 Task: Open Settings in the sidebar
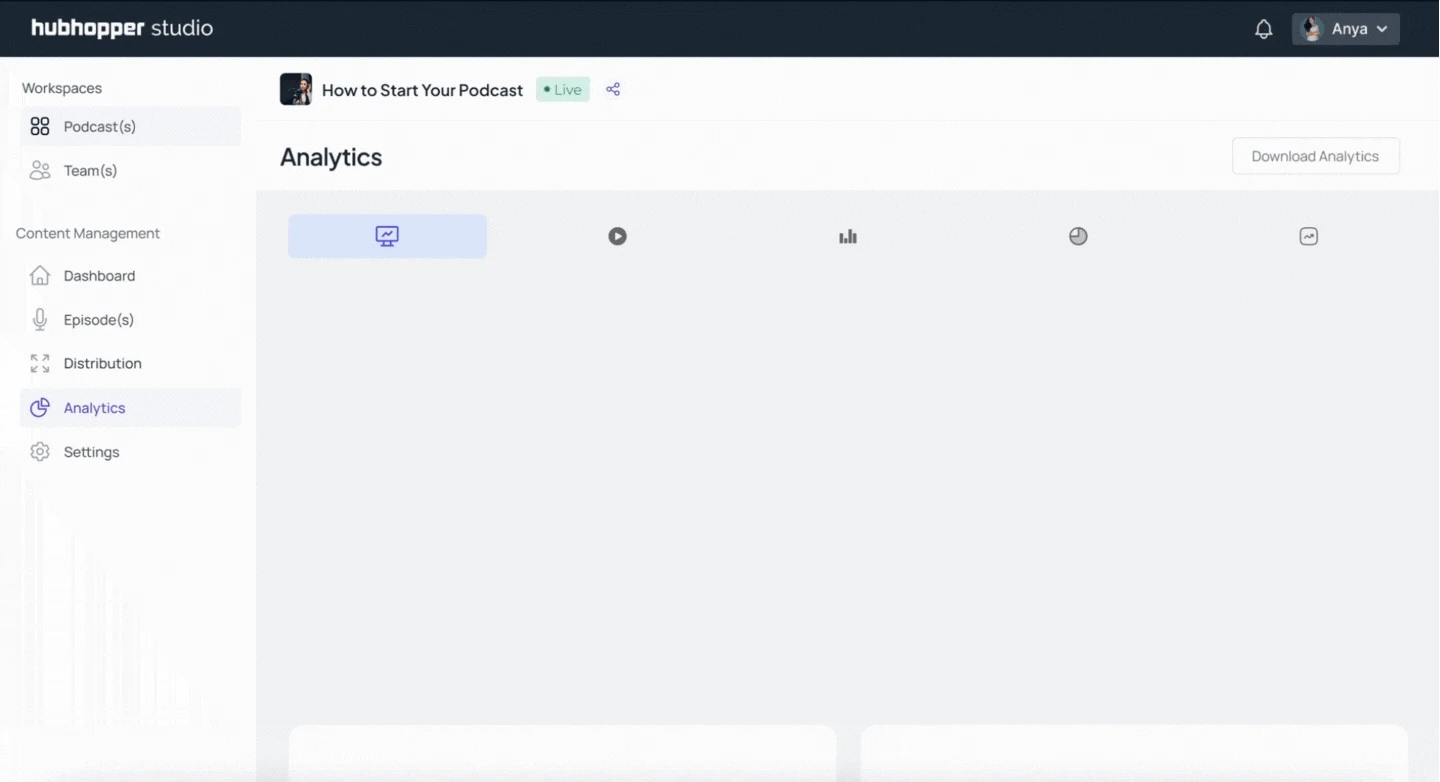tap(130, 452)
